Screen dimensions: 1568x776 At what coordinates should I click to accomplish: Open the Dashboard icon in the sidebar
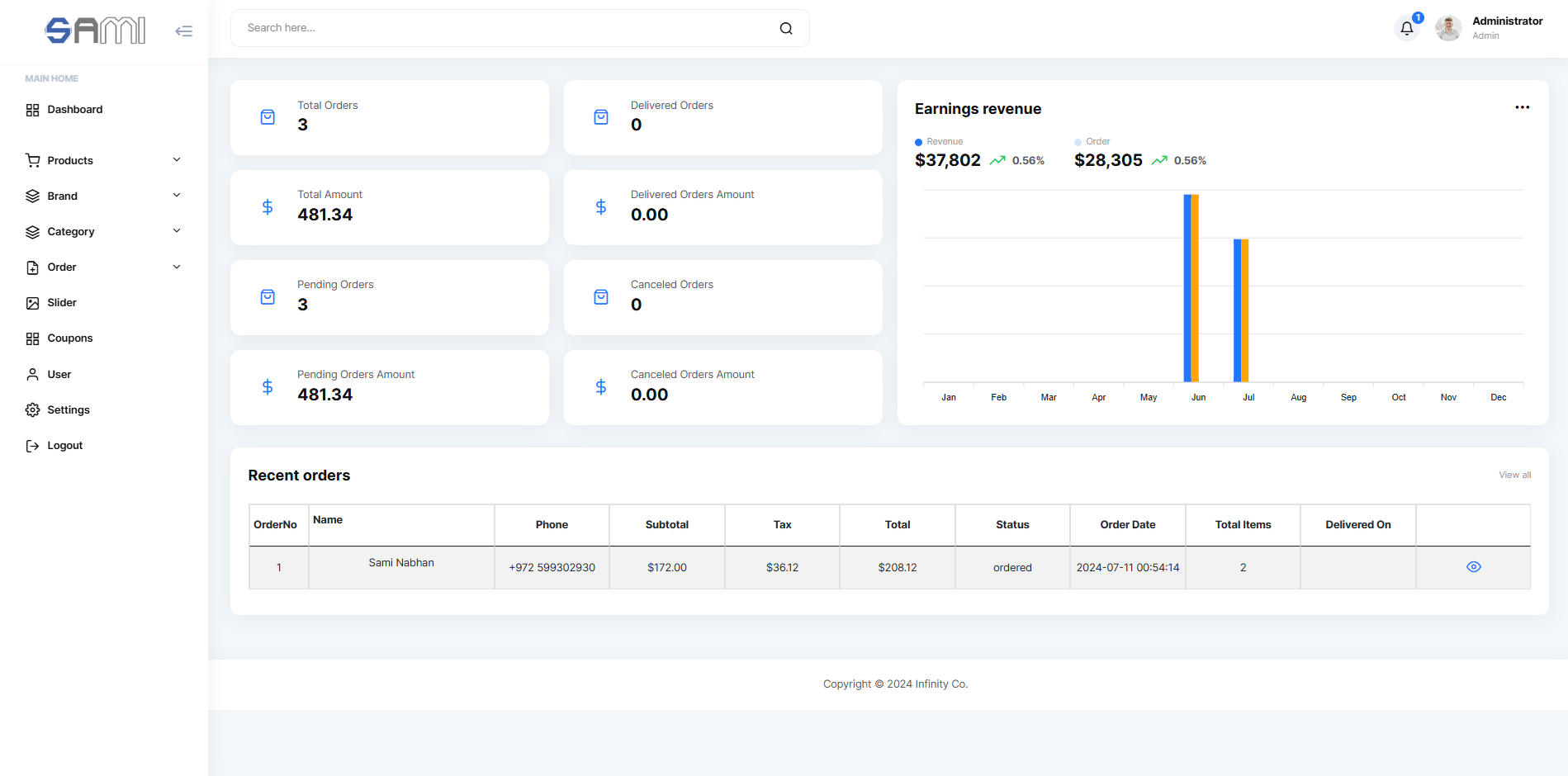click(33, 109)
